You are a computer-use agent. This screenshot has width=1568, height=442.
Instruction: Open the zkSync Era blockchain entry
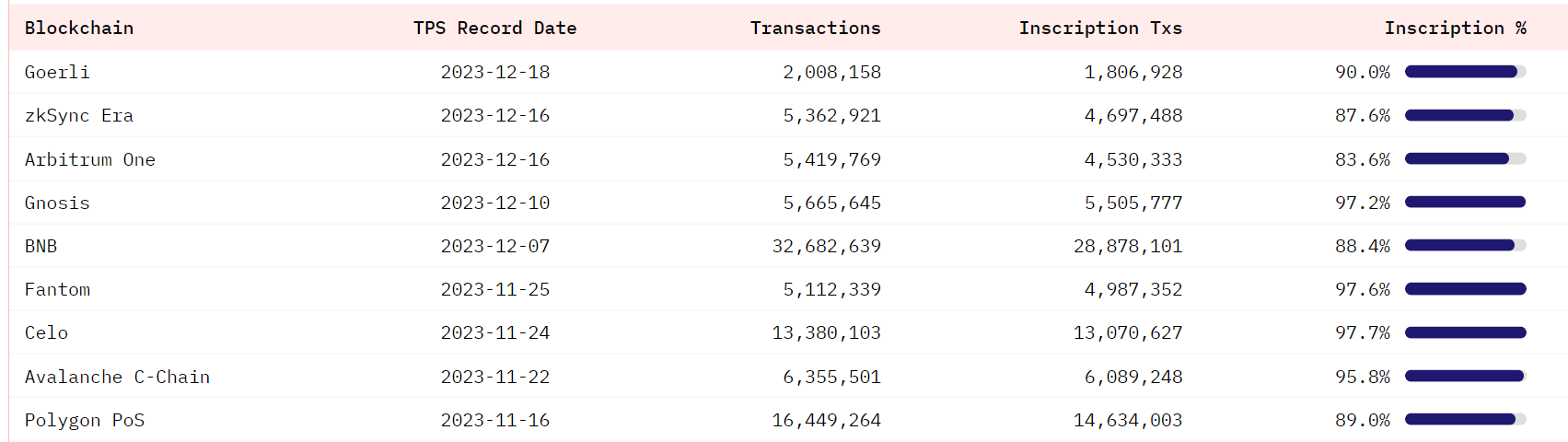click(79, 115)
